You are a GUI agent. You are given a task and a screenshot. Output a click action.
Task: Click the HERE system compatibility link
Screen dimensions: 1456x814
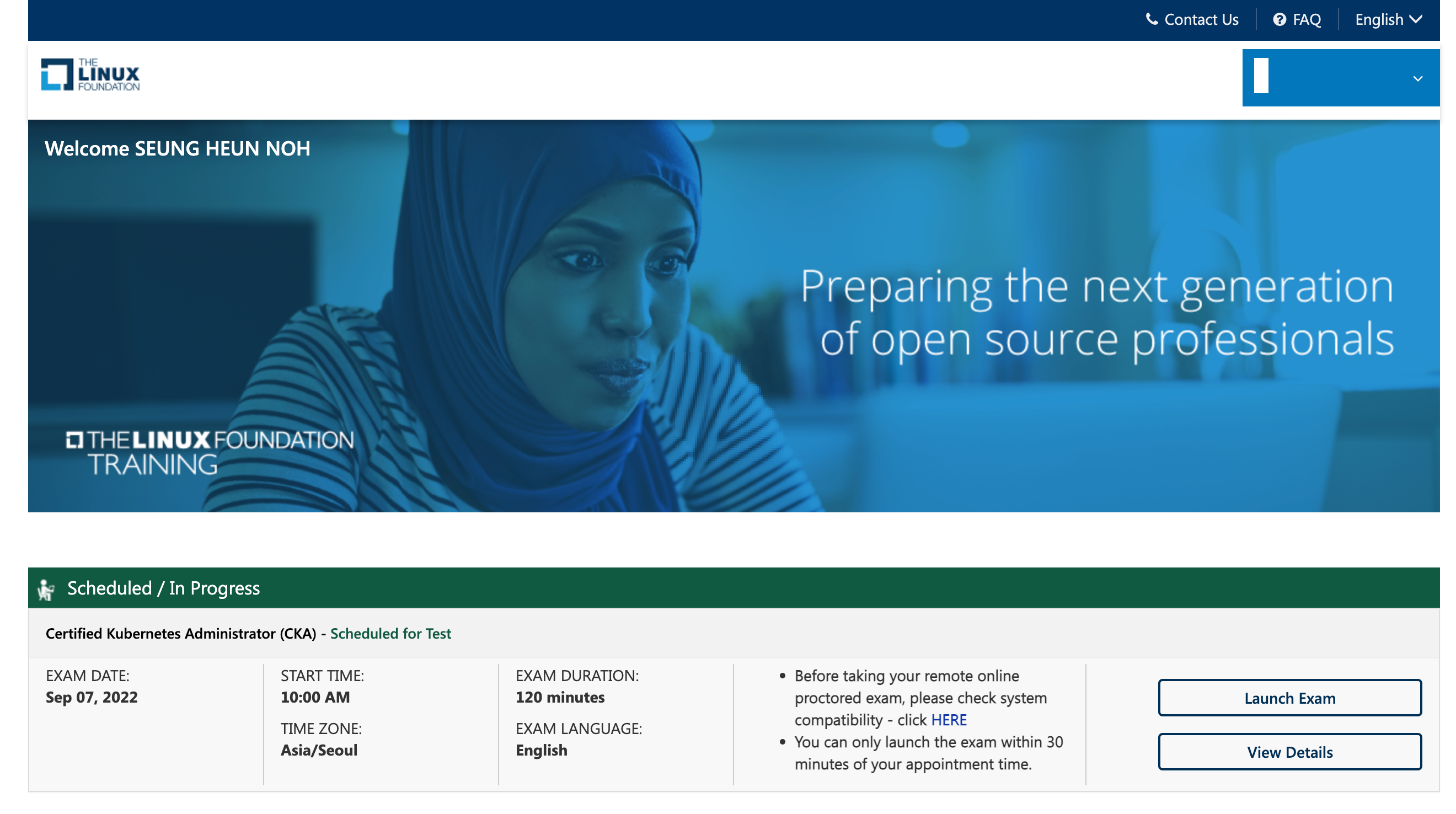[949, 720]
